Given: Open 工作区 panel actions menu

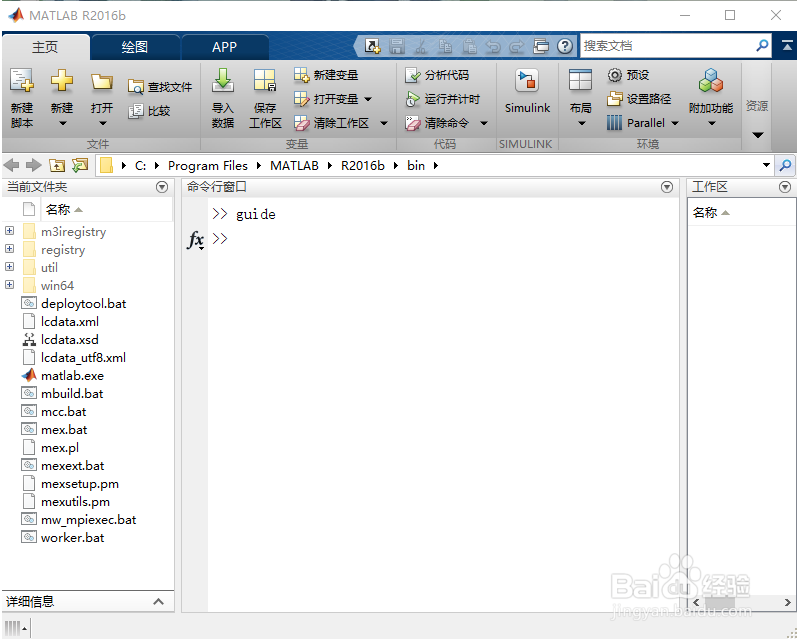Looking at the screenshot, I should [785, 187].
